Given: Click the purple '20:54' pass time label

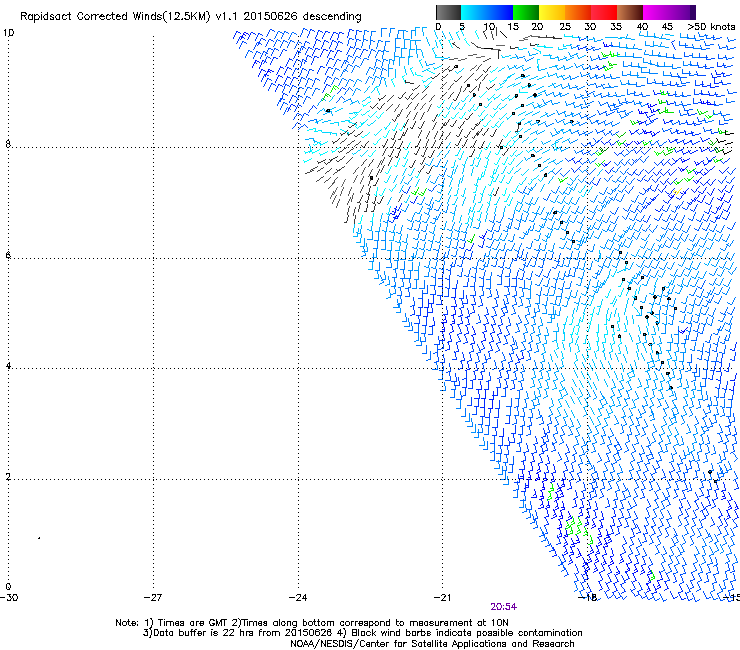Looking at the screenshot, I should tap(503, 607).
